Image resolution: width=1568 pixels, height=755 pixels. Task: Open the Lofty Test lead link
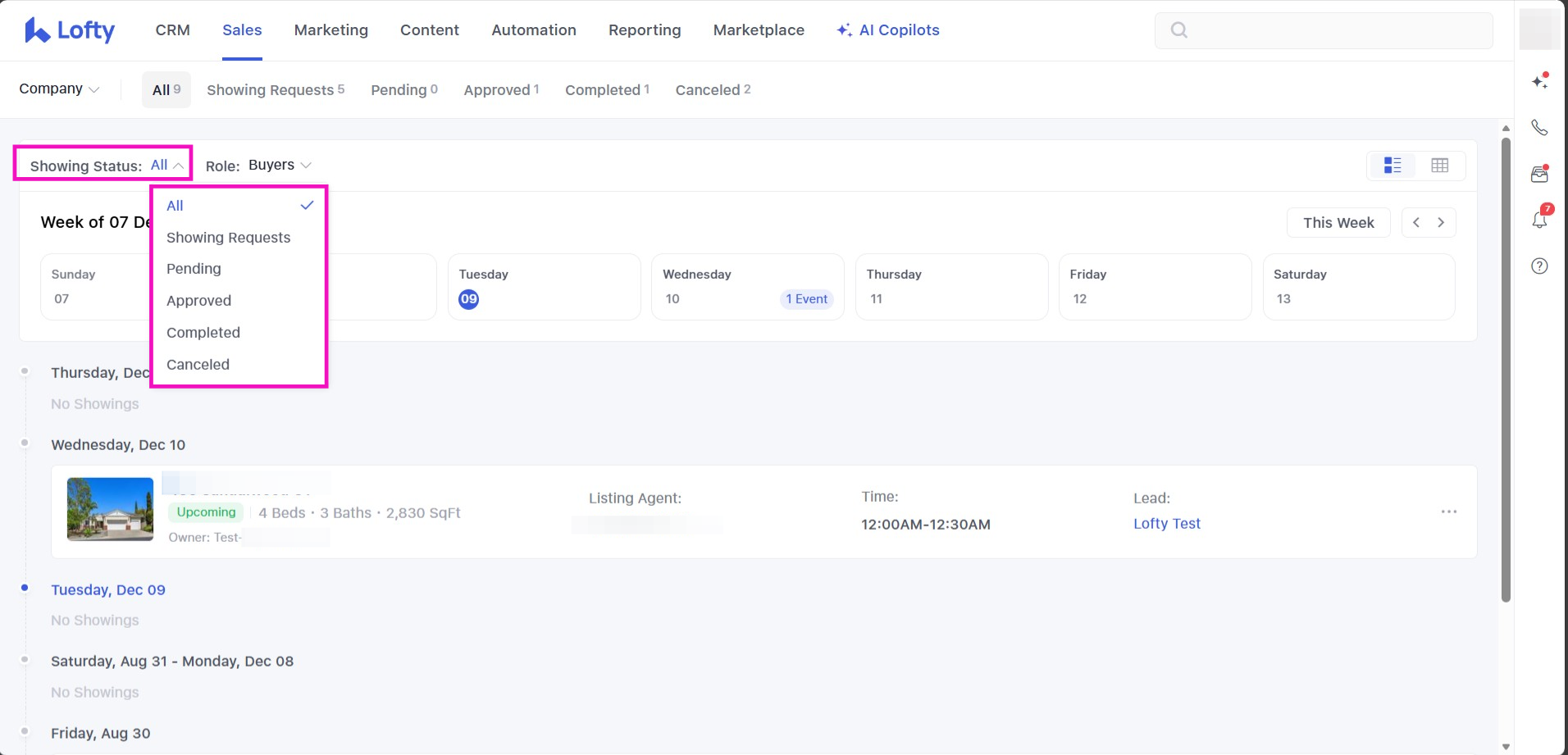pos(1166,524)
